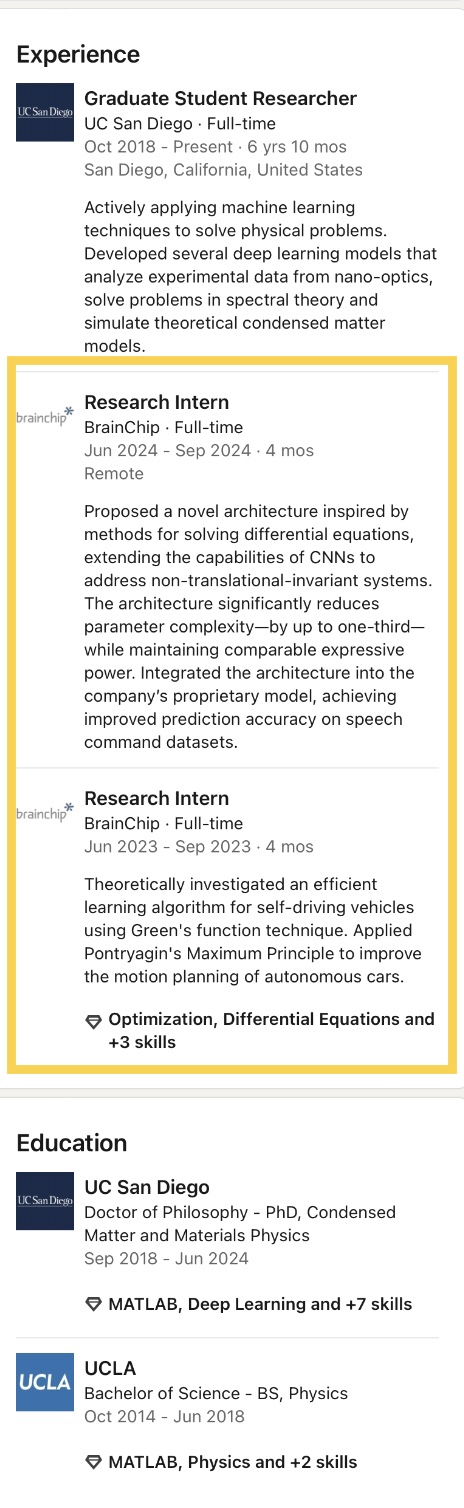Click Doctor of Philosophy degree description text
The image size is (464, 1508).
click(240, 1224)
